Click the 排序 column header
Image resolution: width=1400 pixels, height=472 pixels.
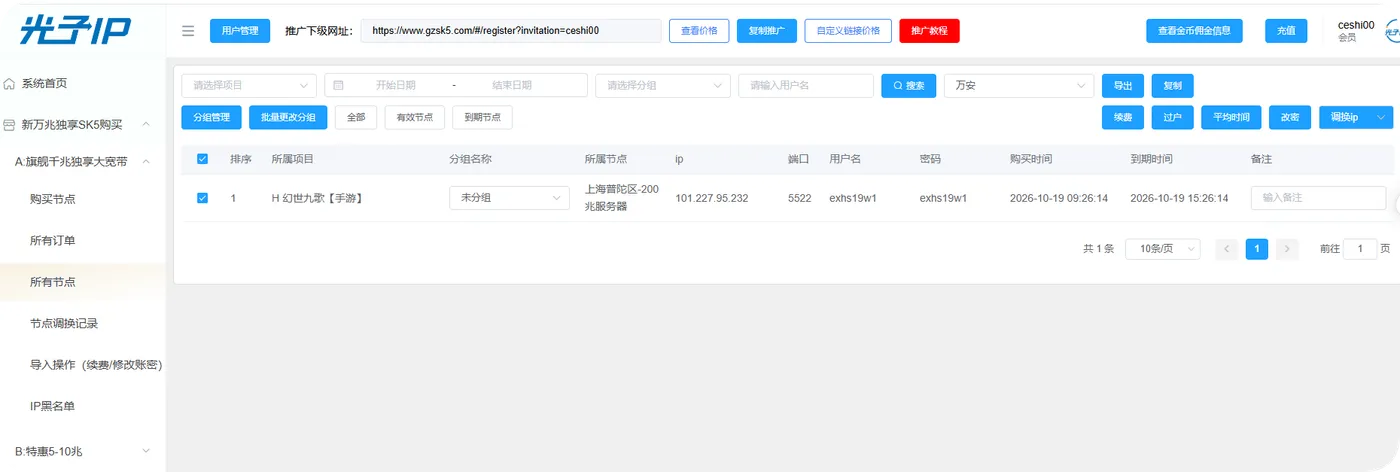tap(241, 159)
